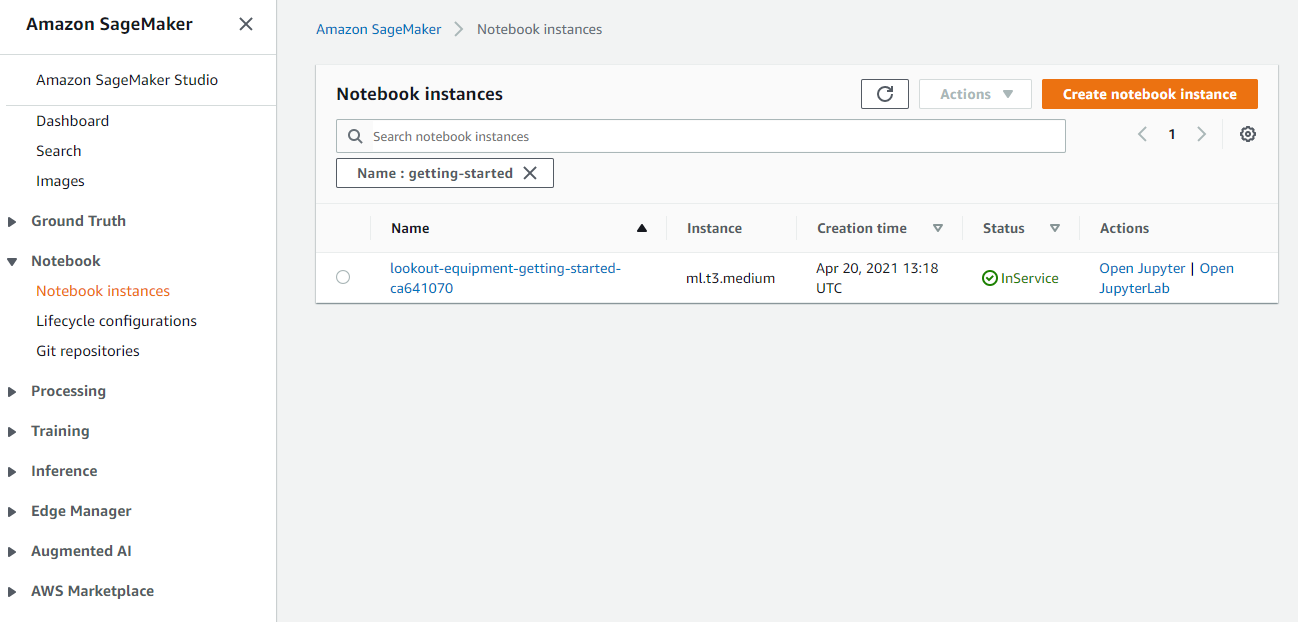Click the search magnifier icon
Viewport: 1298px width, 622px height.
(x=355, y=136)
